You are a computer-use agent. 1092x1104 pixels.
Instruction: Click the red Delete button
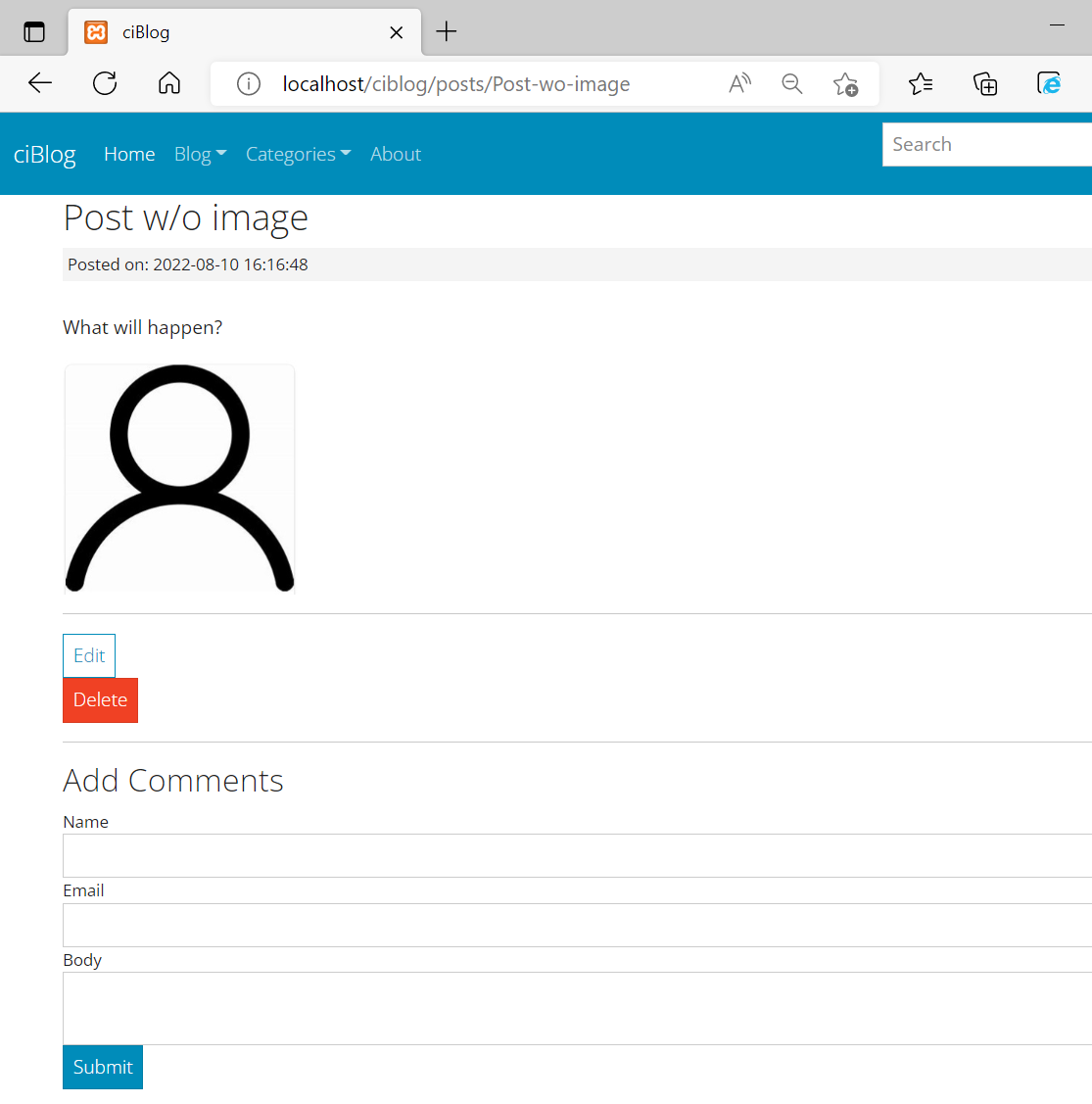pyautogui.click(x=100, y=699)
